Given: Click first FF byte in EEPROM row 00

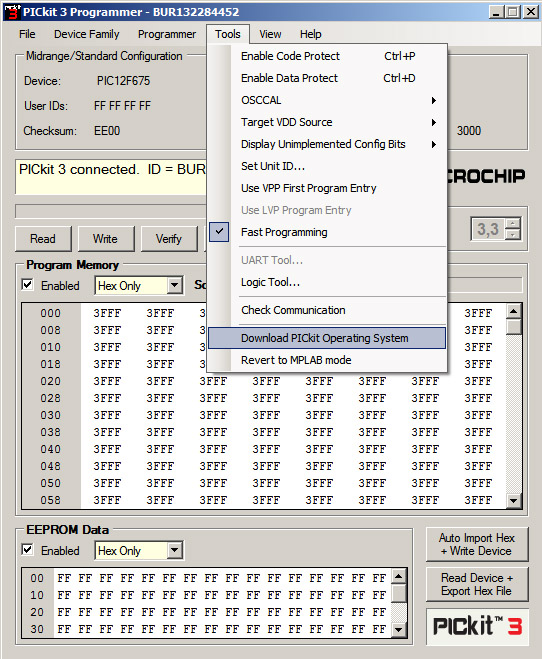Looking at the screenshot, I should [x=64, y=578].
